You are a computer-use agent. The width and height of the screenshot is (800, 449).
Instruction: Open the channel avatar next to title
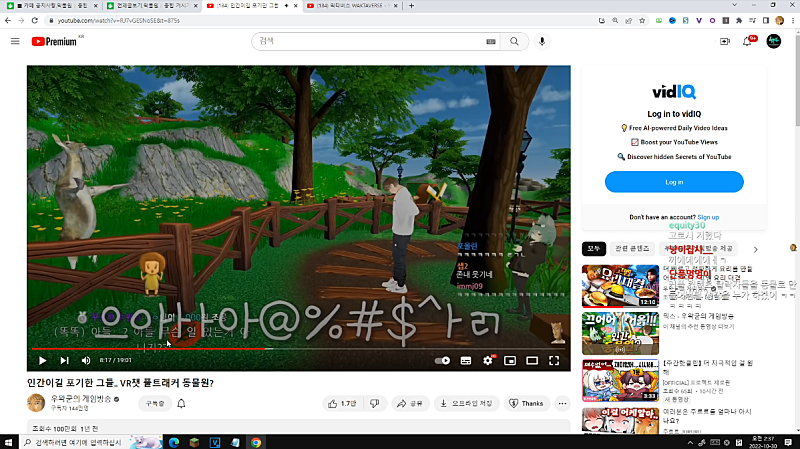click(x=36, y=403)
